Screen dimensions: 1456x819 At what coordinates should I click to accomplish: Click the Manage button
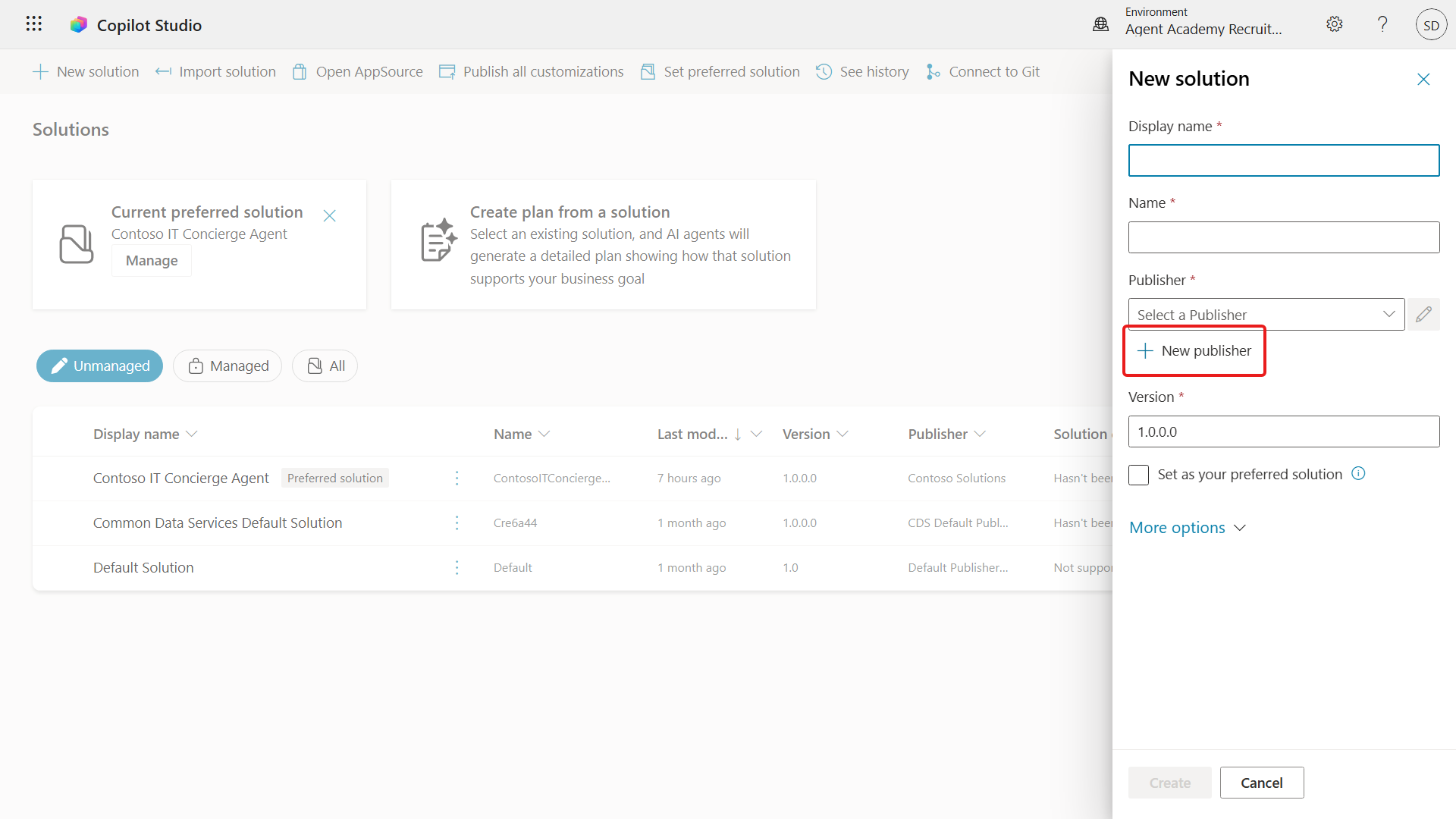pyautogui.click(x=152, y=260)
